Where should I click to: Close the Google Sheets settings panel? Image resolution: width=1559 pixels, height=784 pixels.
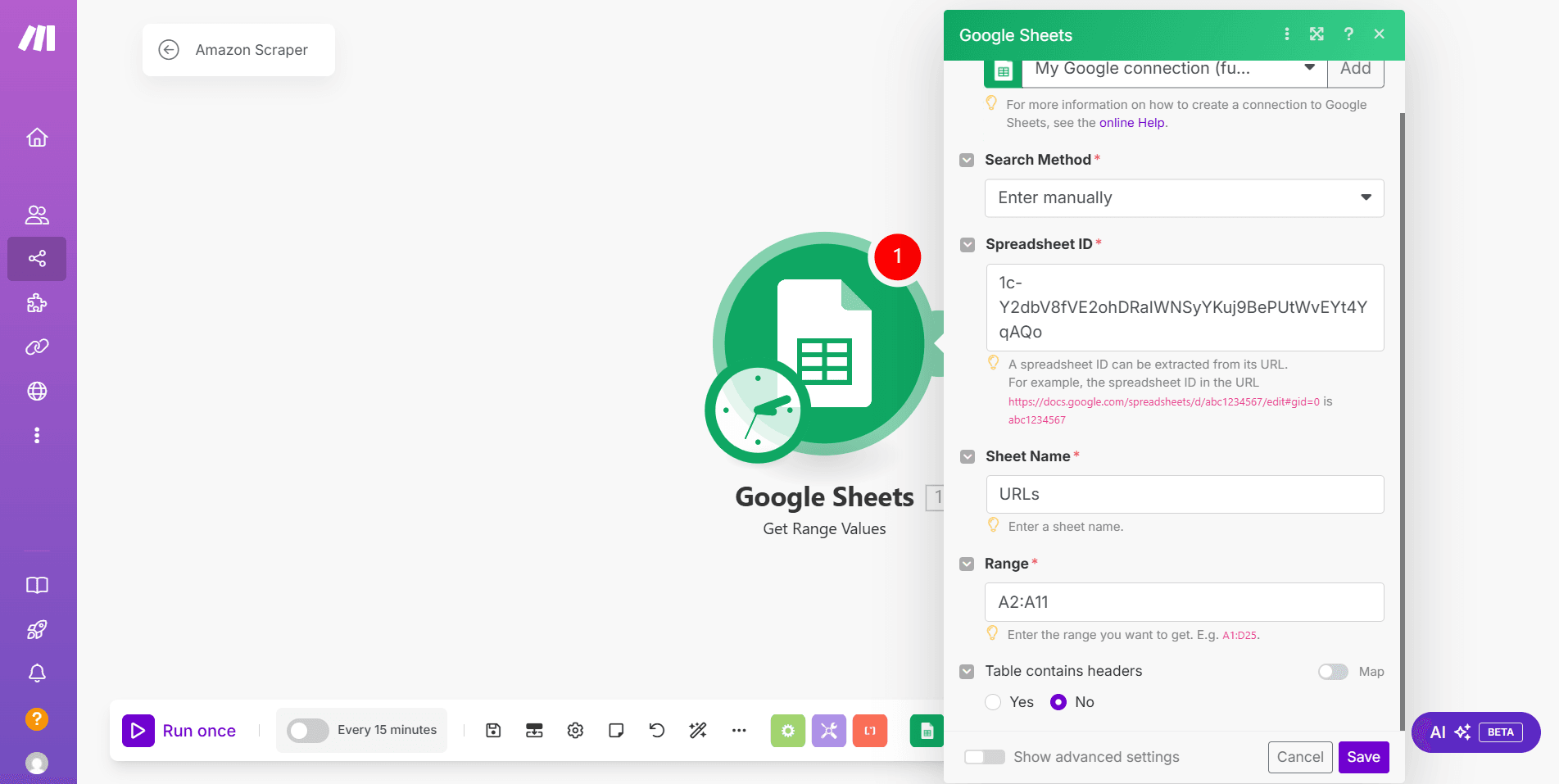[x=1380, y=34]
